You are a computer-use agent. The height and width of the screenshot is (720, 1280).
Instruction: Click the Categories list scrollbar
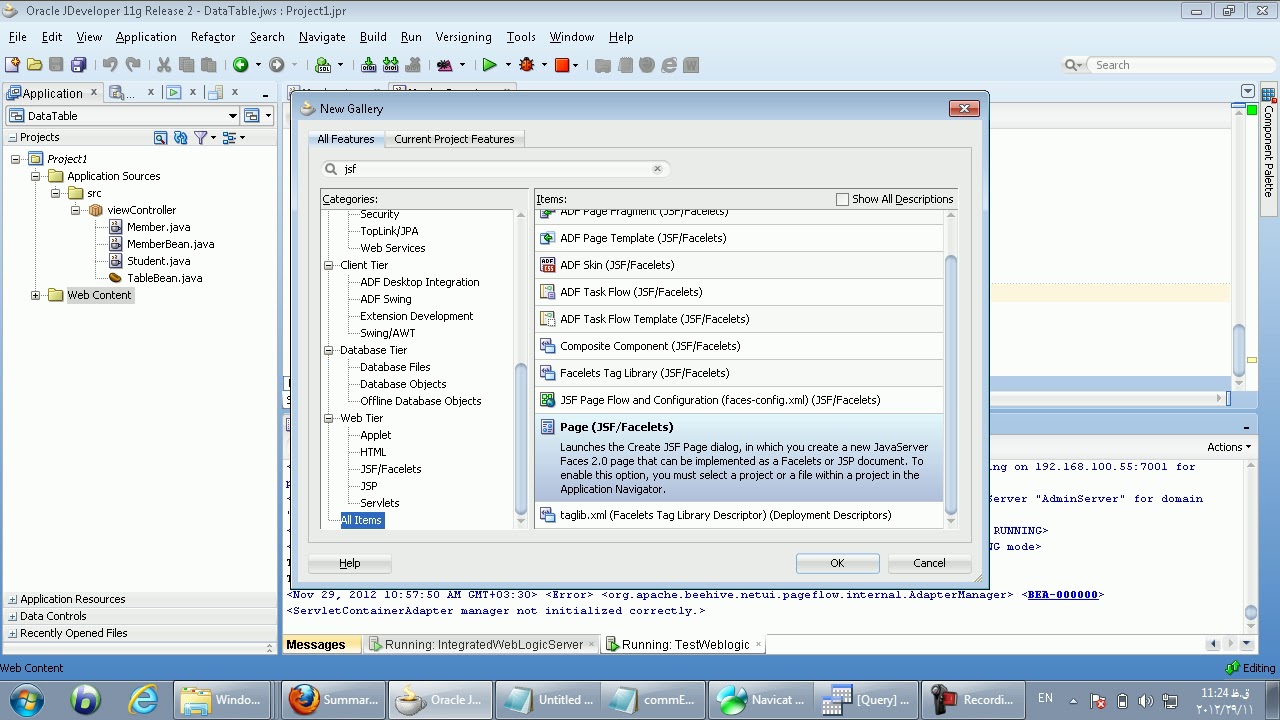(521, 438)
